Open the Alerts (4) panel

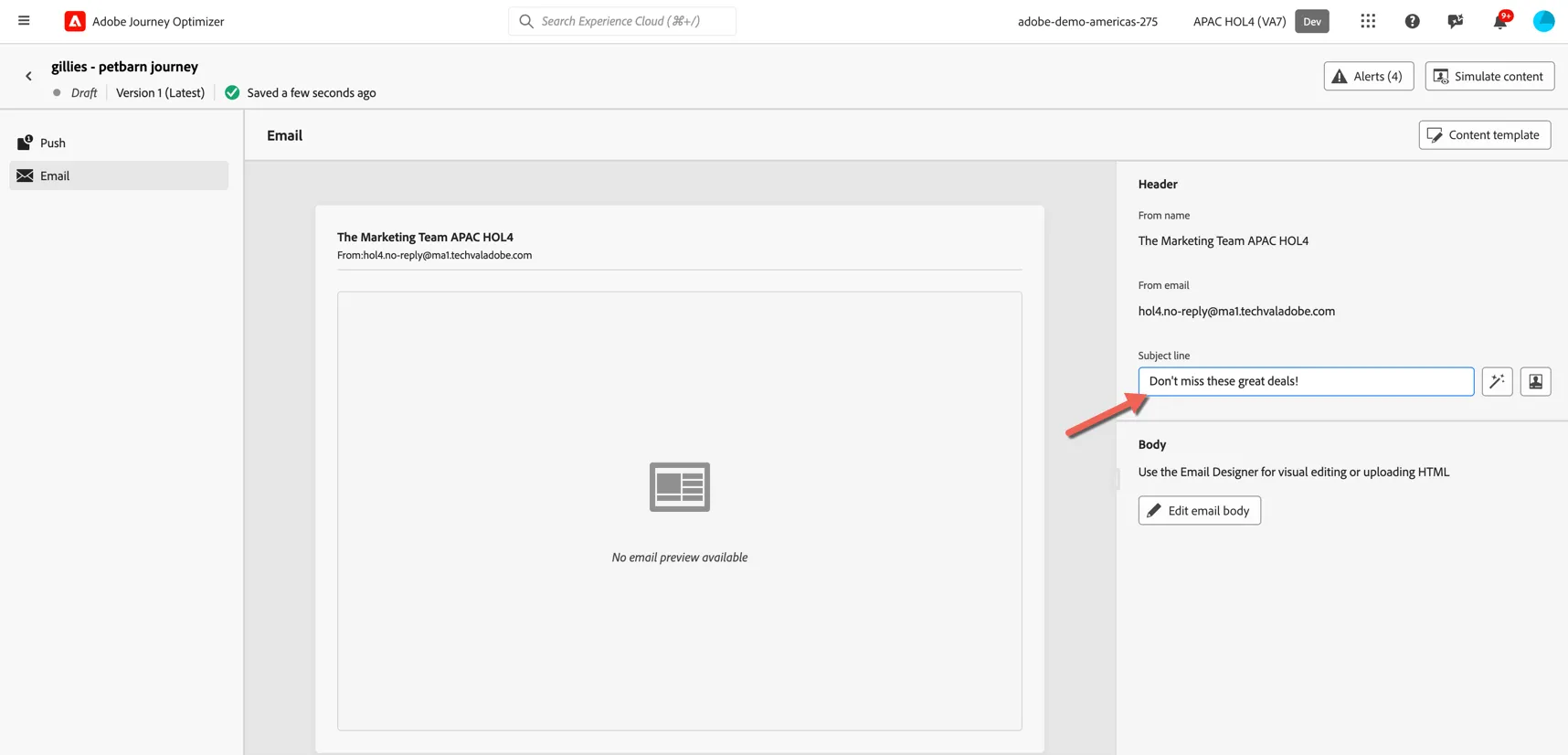[x=1368, y=76]
